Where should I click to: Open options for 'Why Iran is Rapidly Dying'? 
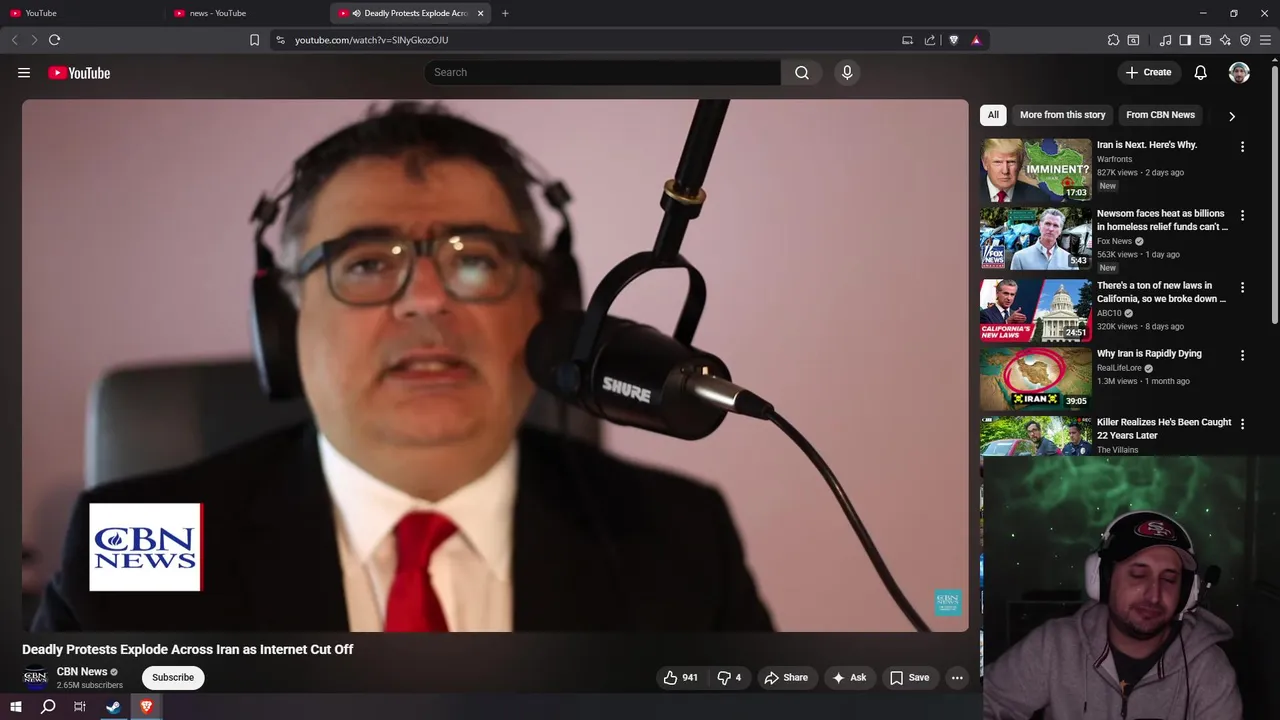1243,355
